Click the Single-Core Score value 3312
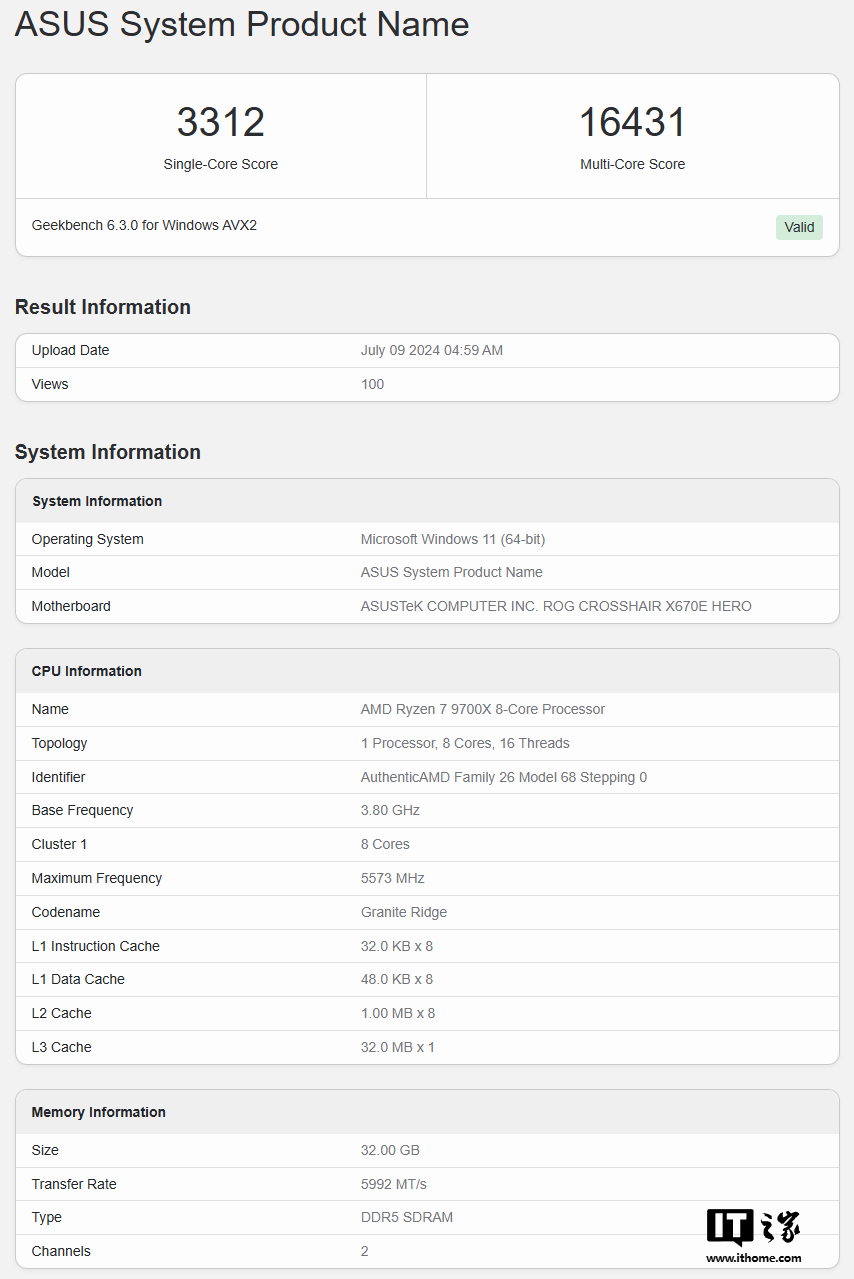Screen dimensions: 854x1279 pos(221,122)
